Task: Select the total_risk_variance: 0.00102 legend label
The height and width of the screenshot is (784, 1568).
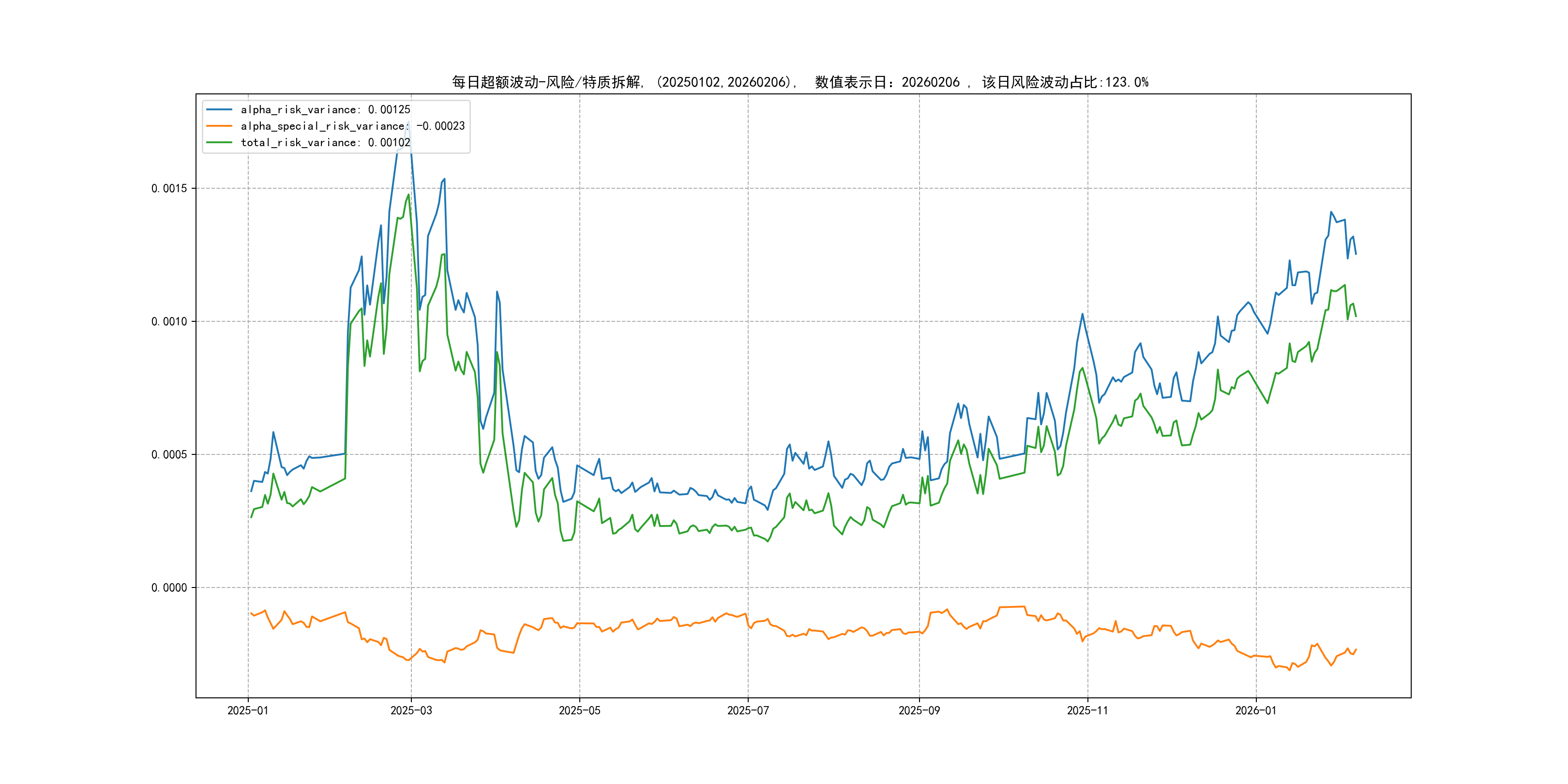Action: click(326, 142)
